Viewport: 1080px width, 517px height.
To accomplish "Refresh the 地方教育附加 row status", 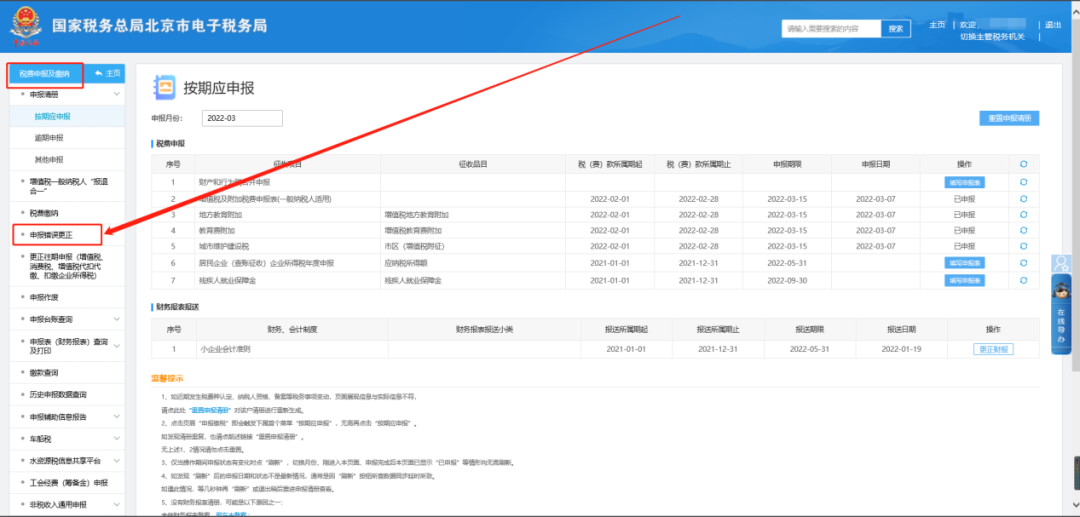I will (x=1023, y=214).
